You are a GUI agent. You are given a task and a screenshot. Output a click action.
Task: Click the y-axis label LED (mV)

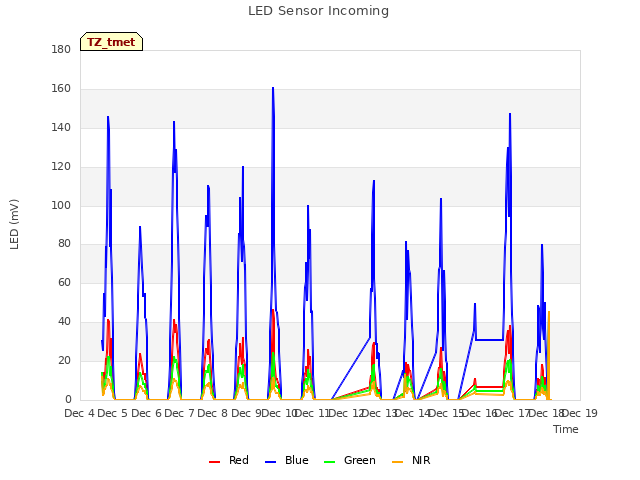click(x=14, y=224)
